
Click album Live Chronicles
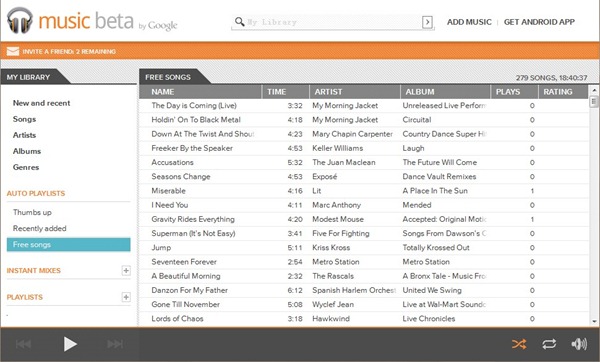(x=429, y=318)
